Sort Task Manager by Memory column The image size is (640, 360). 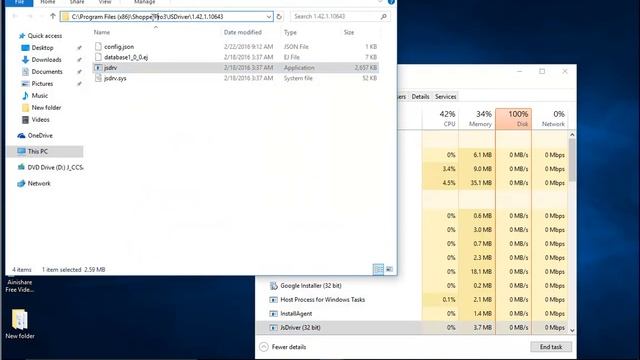coord(477,119)
